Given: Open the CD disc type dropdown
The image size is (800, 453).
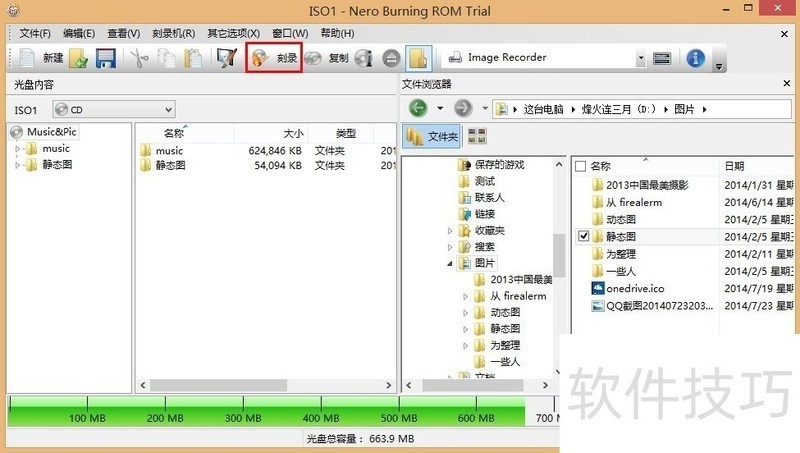Looking at the screenshot, I should coord(114,110).
